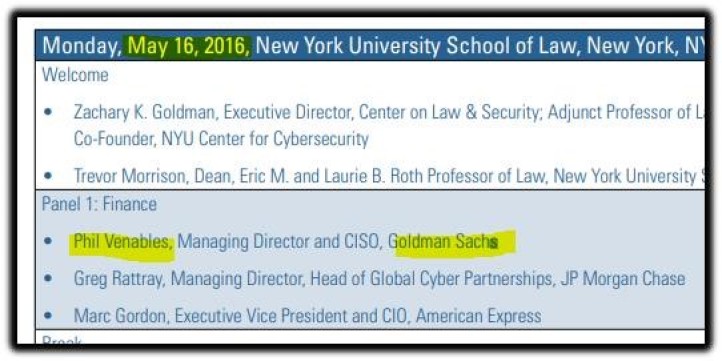Click the highlighted date May 16, 2016

189,46
